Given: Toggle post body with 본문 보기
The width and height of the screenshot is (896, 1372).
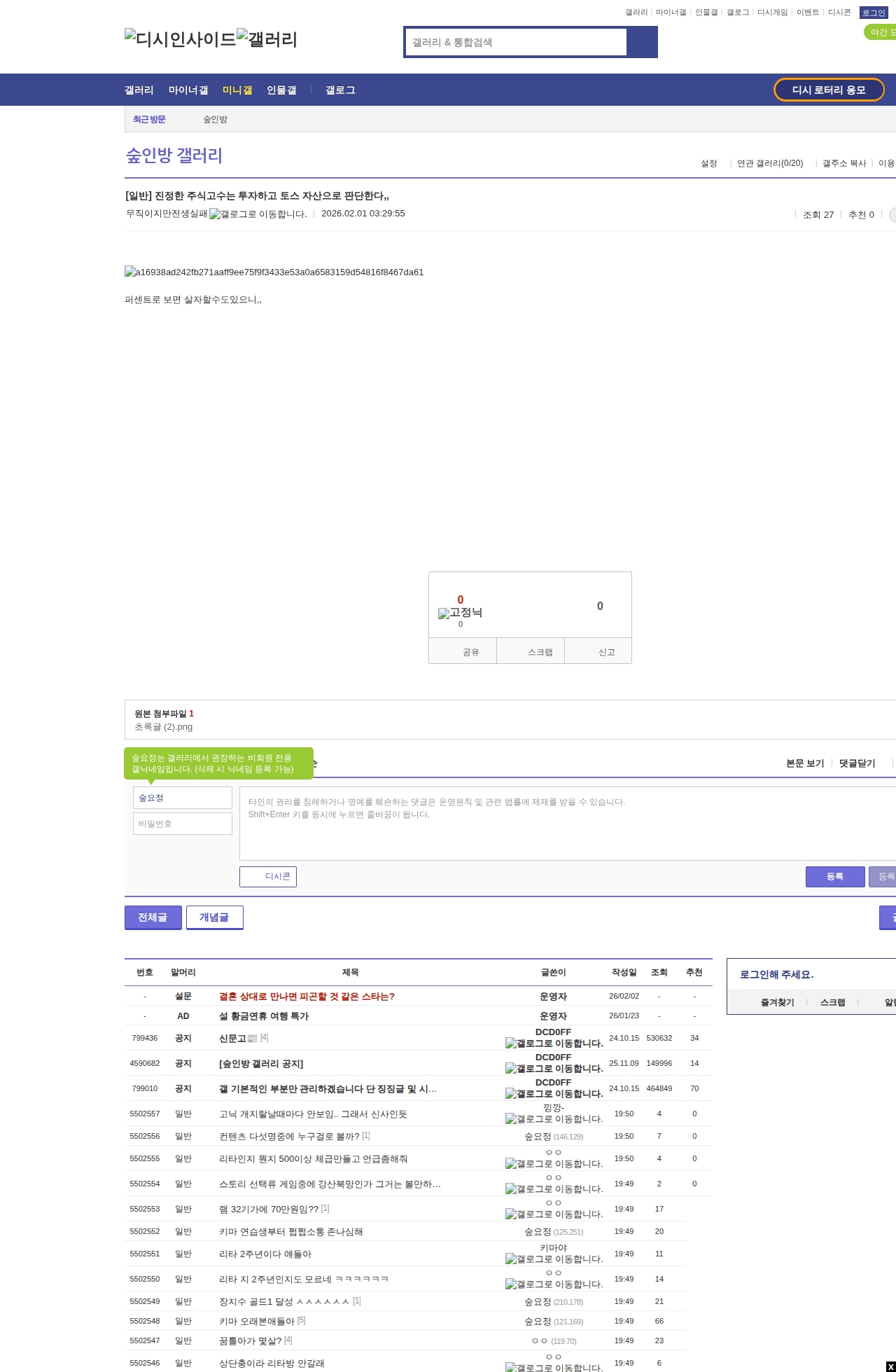Looking at the screenshot, I should (805, 763).
